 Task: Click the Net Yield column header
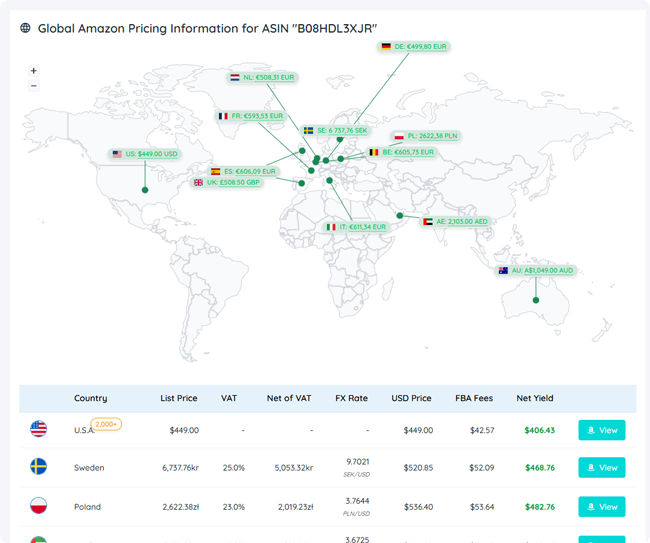point(535,398)
